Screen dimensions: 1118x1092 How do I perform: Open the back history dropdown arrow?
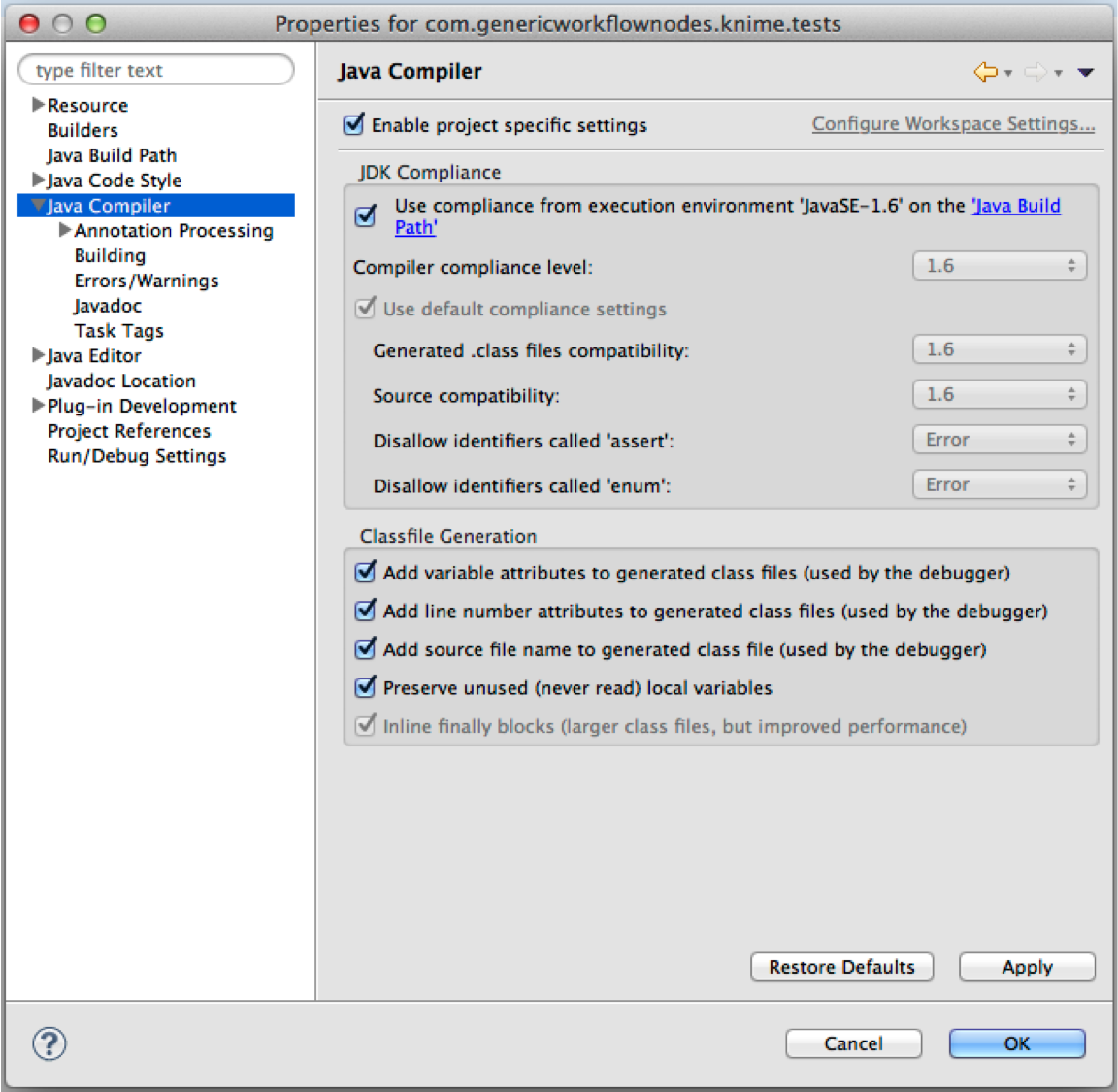[x=1008, y=74]
